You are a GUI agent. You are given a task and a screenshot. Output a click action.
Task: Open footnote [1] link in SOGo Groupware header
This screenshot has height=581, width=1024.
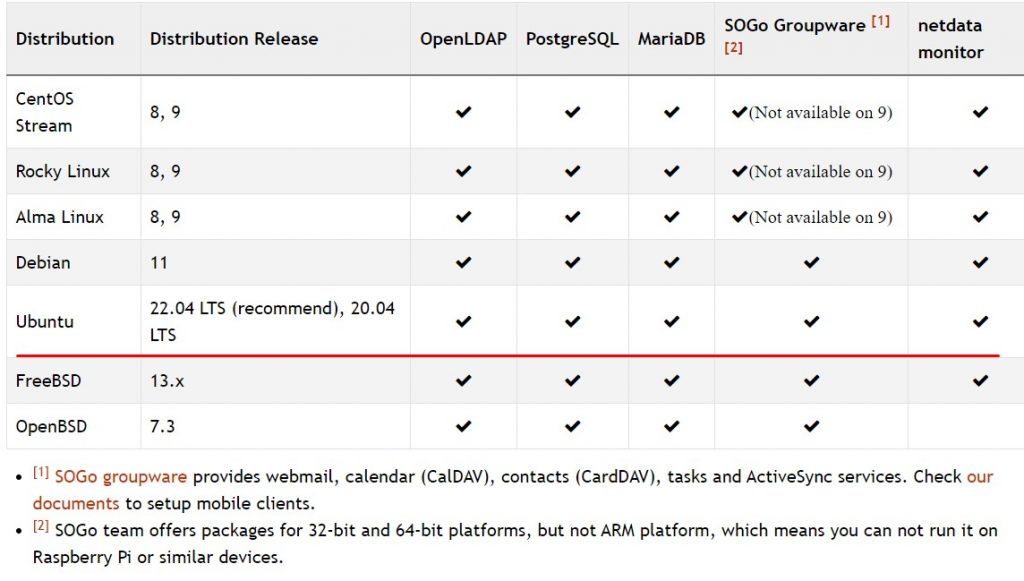click(x=880, y=21)
